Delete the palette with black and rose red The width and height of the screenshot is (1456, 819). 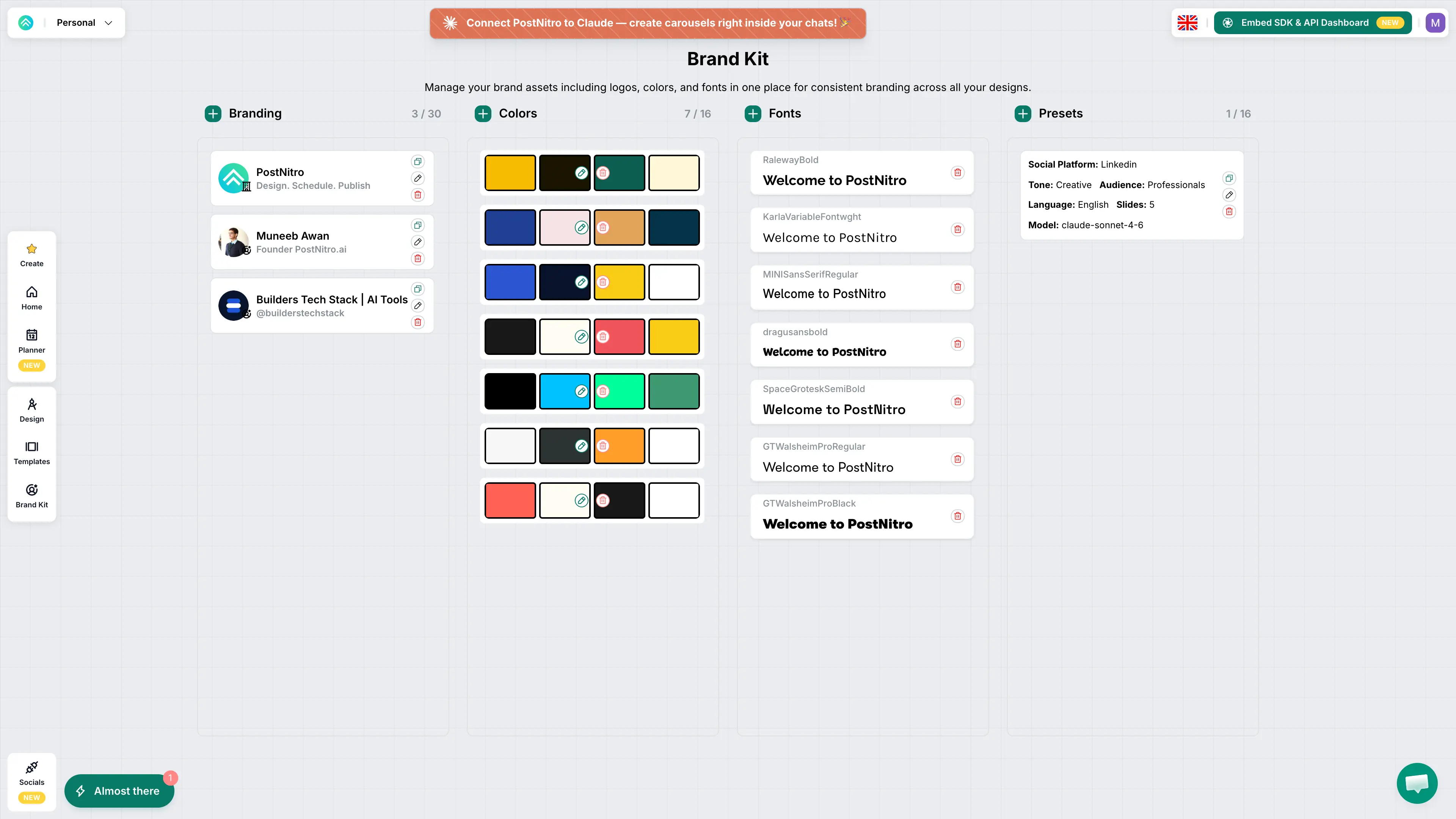tap(603, 337)
